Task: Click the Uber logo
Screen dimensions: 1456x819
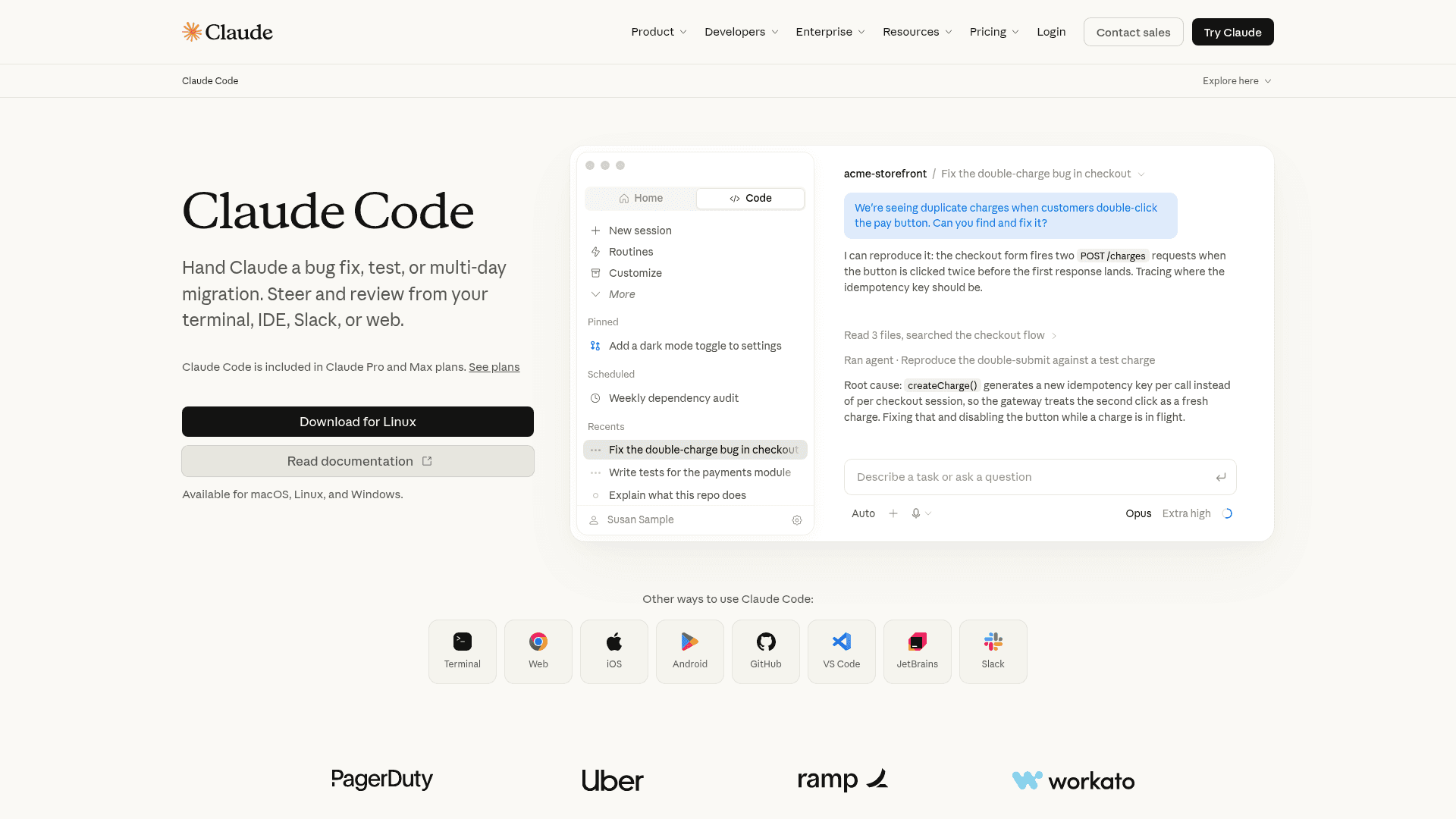Action: pos(613,780)
